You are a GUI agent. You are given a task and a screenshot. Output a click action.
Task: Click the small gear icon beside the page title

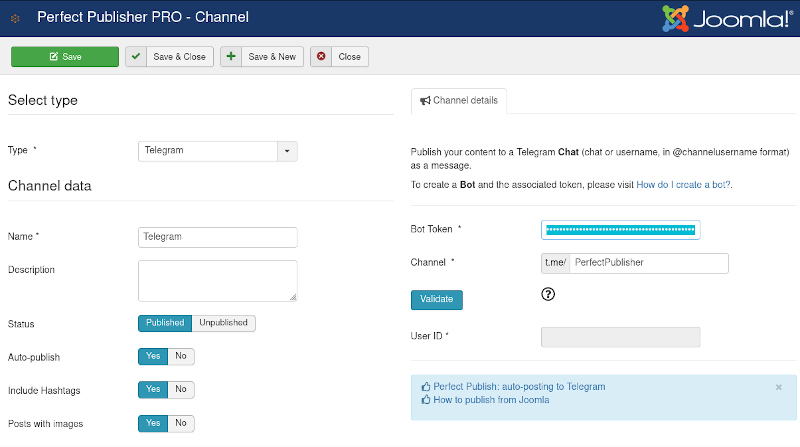point(15,18)
